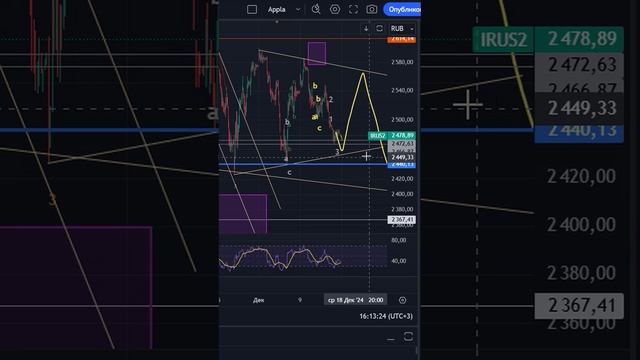Select the lower purple rectangle drawing
640x360 pixels.
(x=243, y=213)
